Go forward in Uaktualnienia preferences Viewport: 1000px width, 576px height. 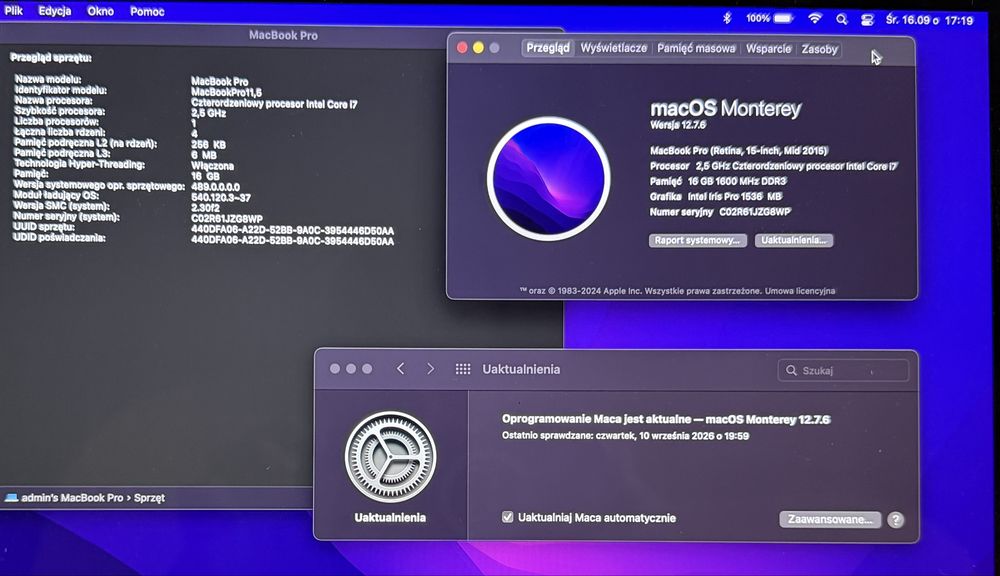[430, 369]
